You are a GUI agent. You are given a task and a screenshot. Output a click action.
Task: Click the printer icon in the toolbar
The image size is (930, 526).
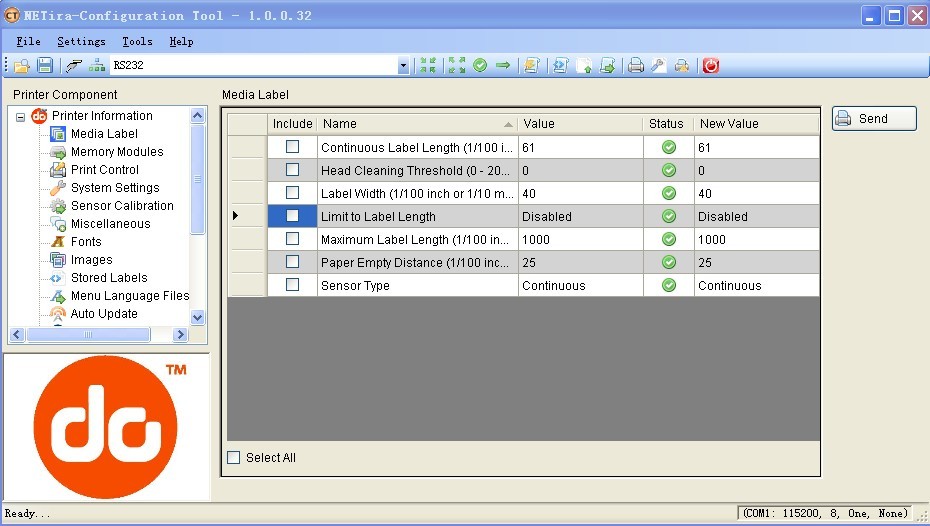tap(635, 65)
